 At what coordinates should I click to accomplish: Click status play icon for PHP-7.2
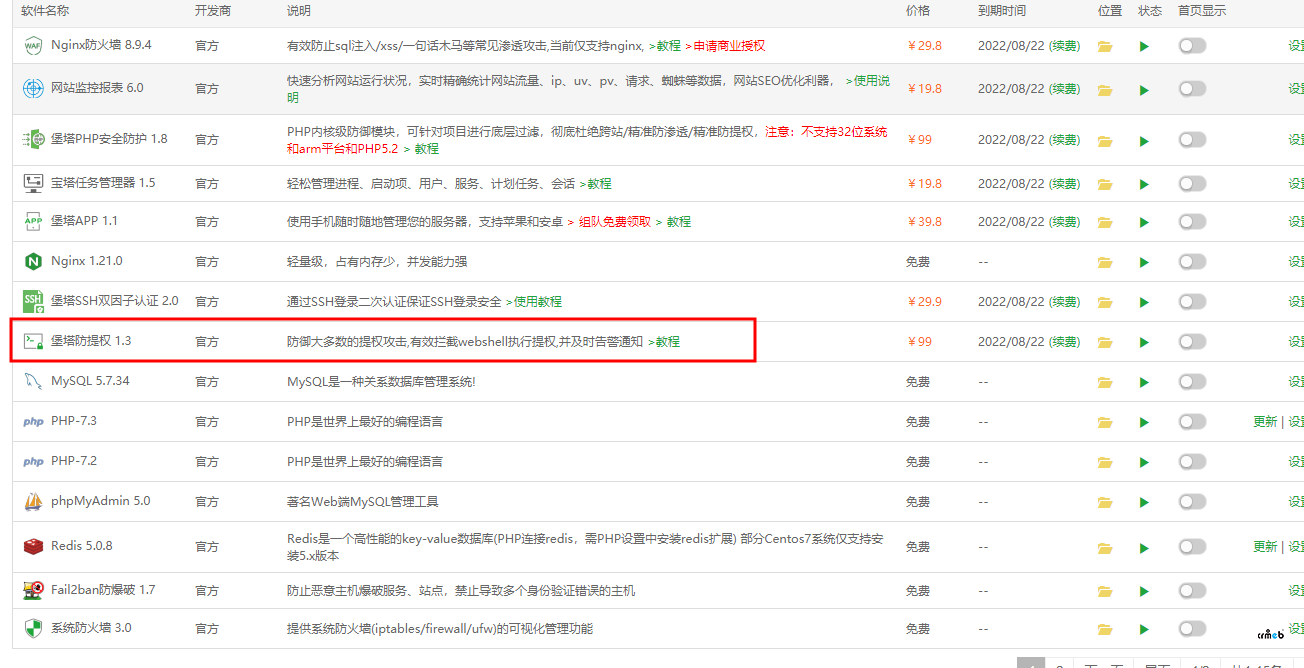click(x=1144, y=462)
